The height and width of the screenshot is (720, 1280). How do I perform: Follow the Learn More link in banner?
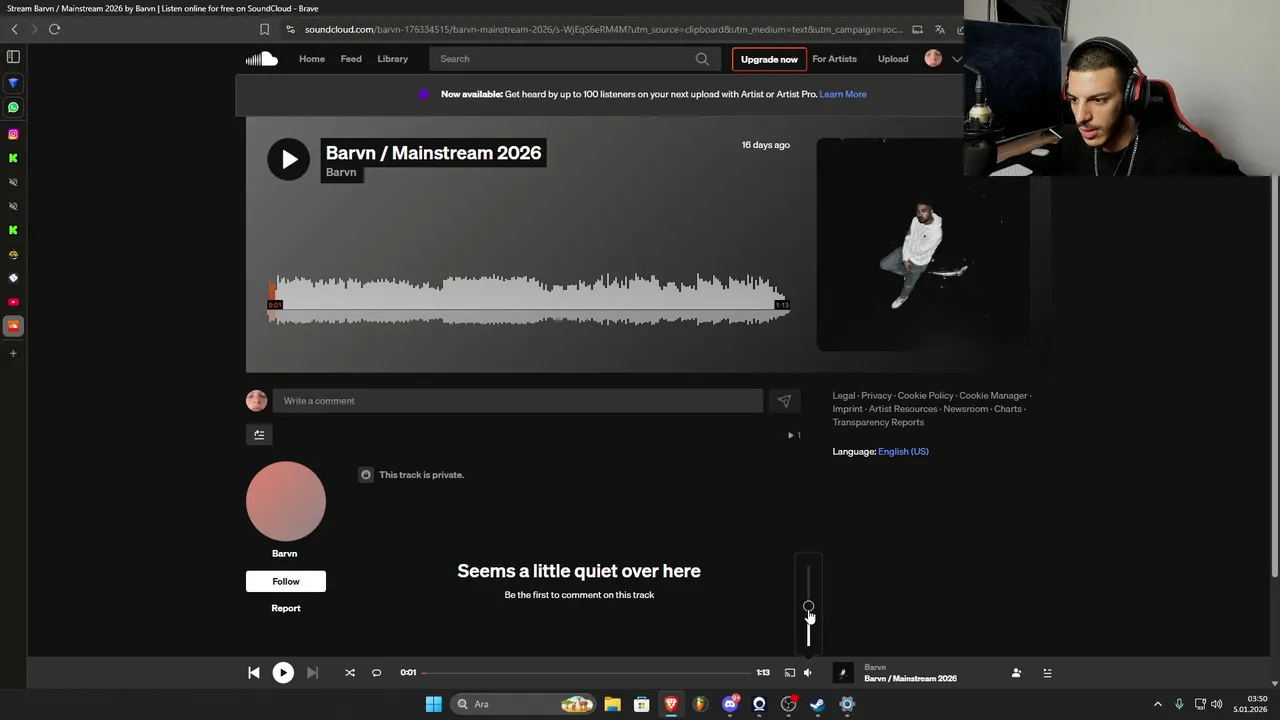coord(843,94)
